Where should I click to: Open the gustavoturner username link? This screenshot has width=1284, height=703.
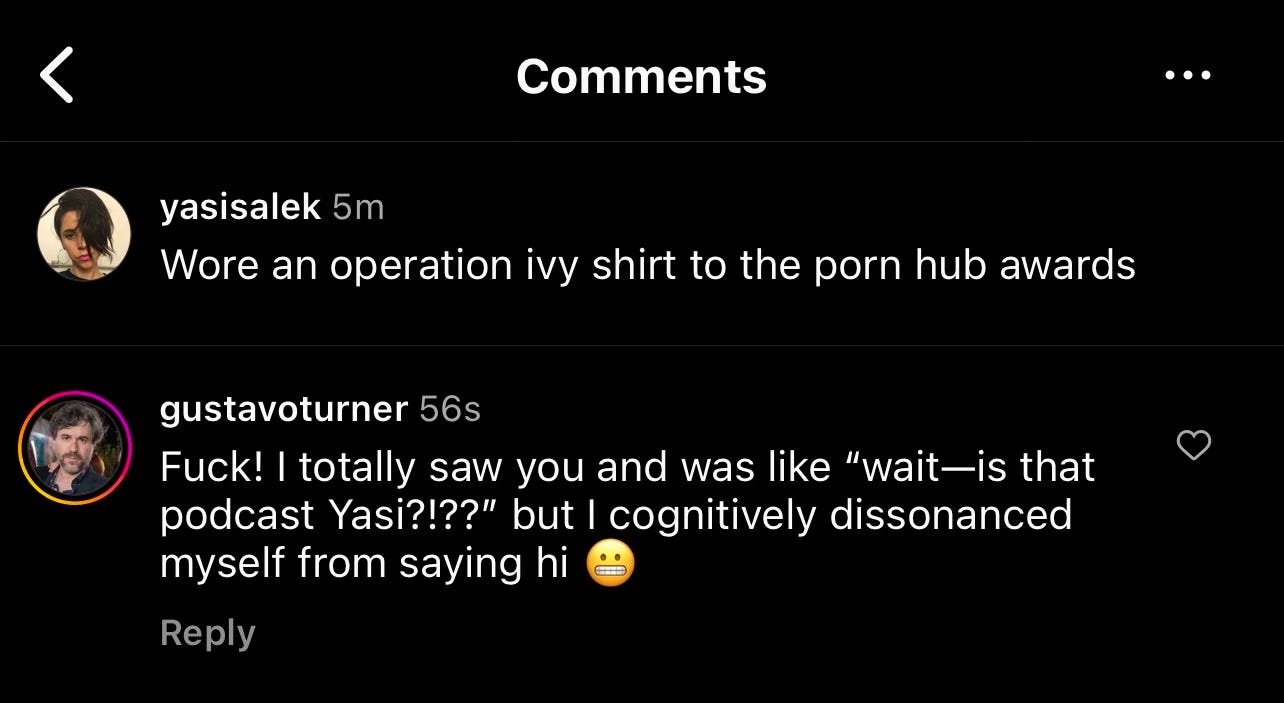284,408
